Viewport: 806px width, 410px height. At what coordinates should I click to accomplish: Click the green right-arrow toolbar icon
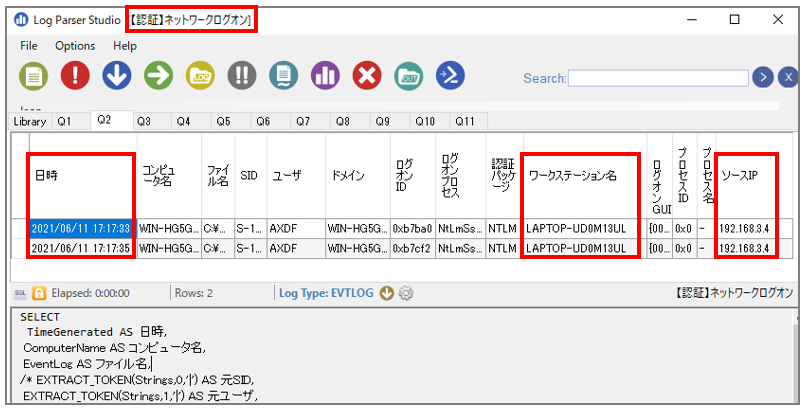[x=158, y=76]
